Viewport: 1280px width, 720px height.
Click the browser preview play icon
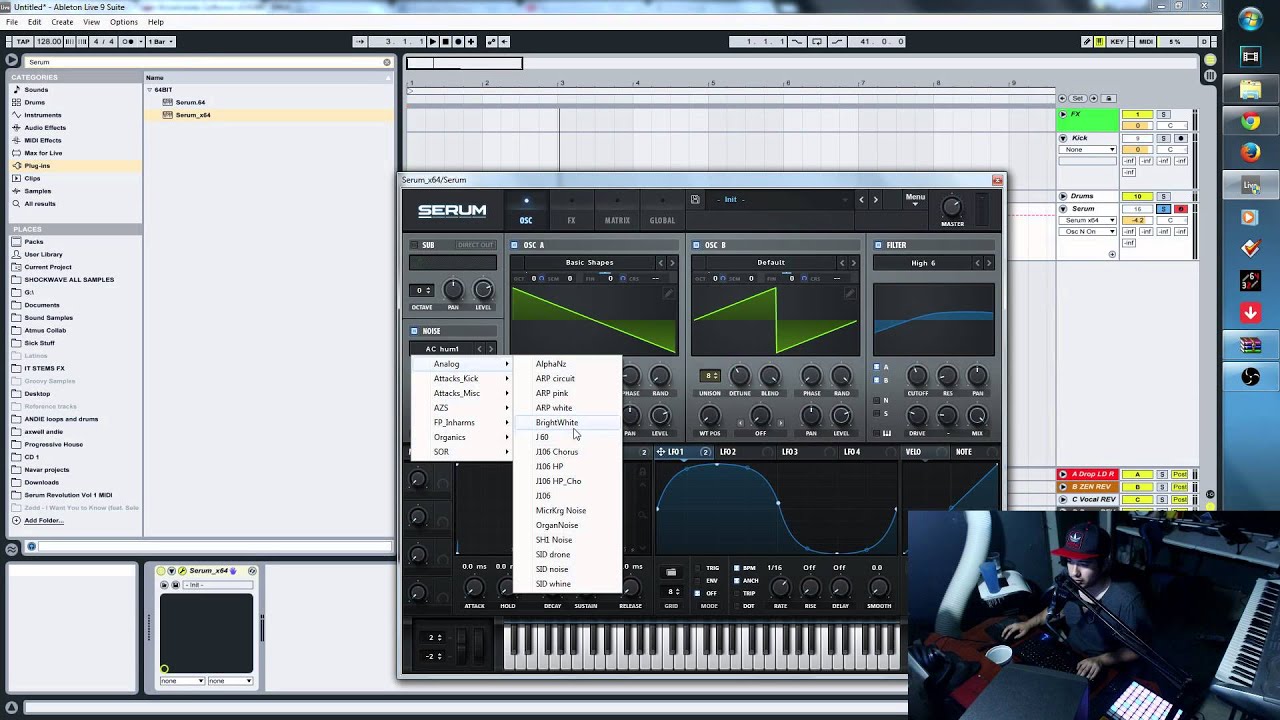tap(12, 61)
